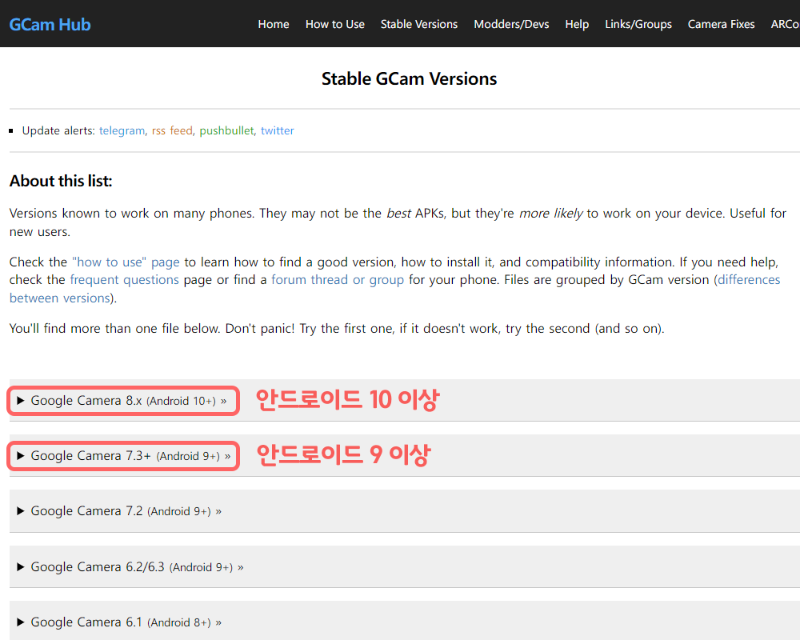The height and width of the screenshot is (640, 800).
Task: Open the forum thread or group link
Action: 337,280
